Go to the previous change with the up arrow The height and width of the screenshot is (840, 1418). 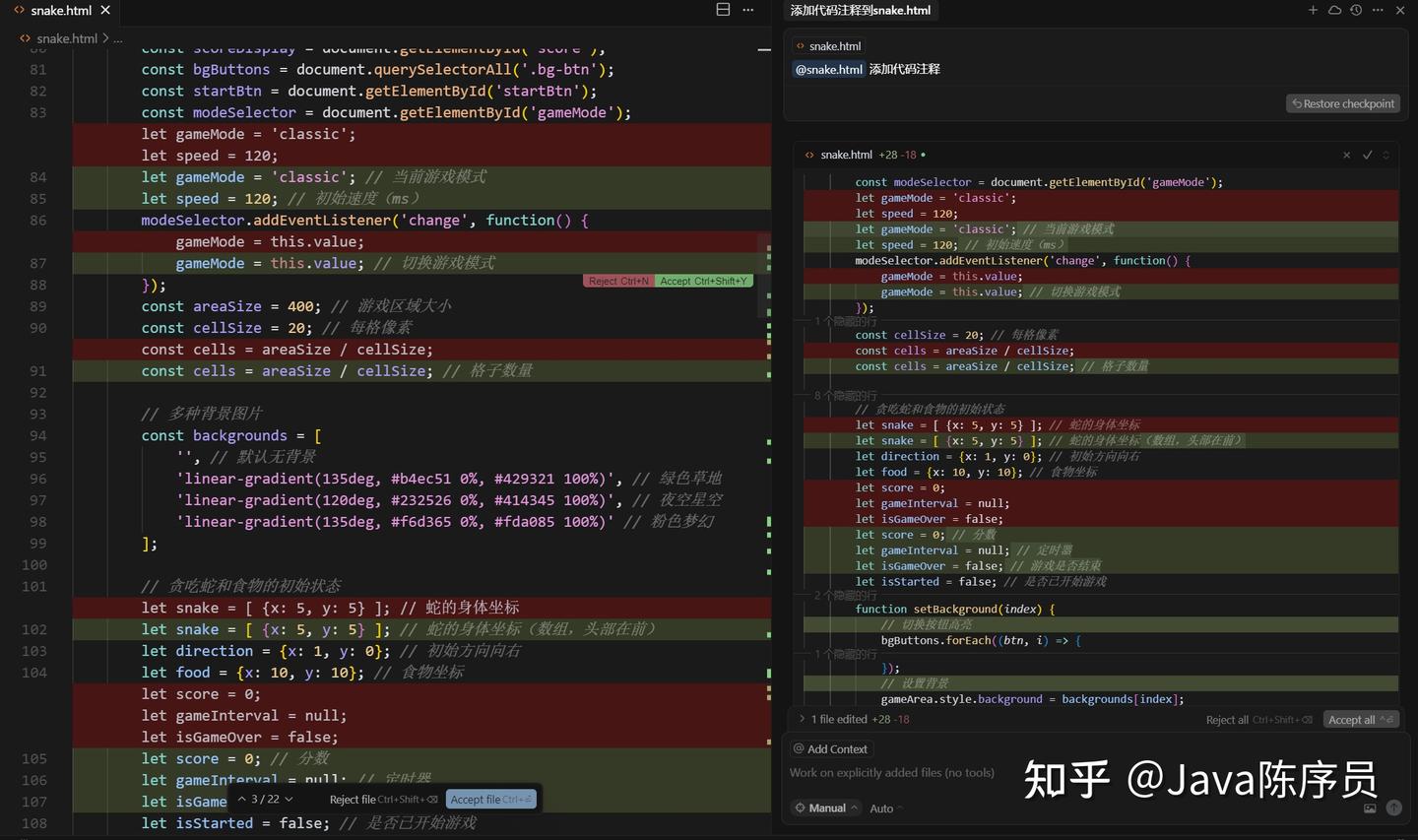242,799
